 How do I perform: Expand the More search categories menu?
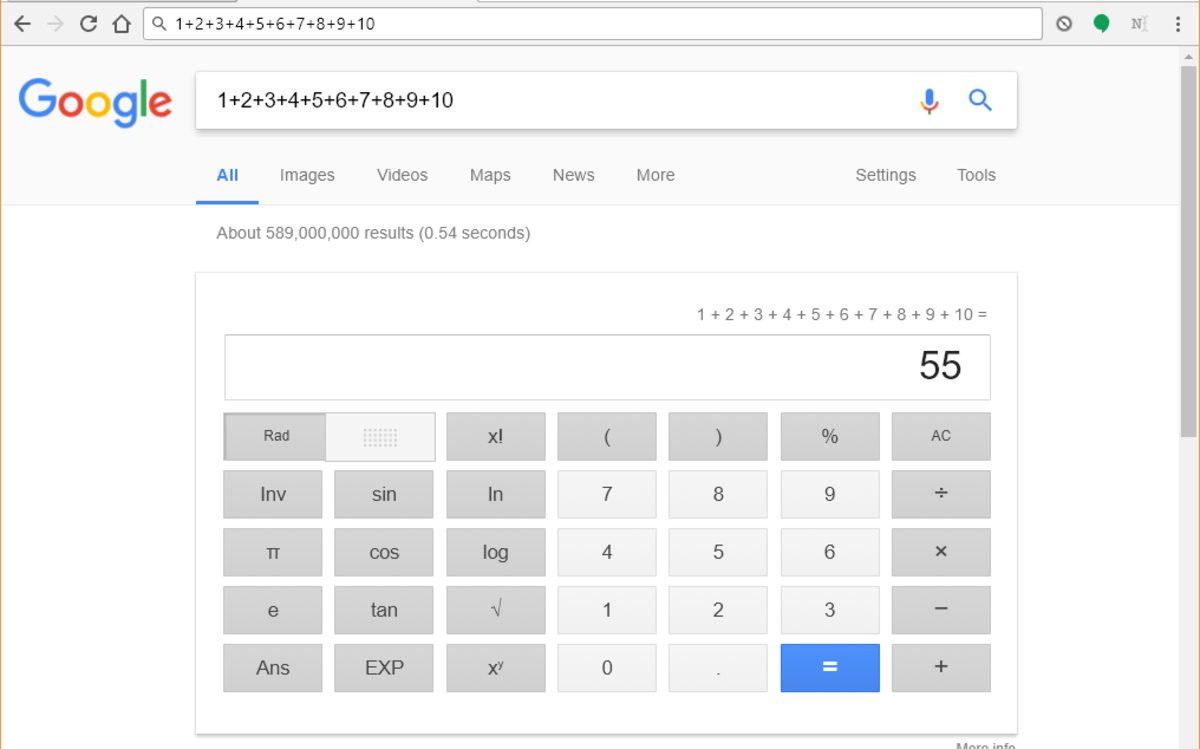(655, 175)
